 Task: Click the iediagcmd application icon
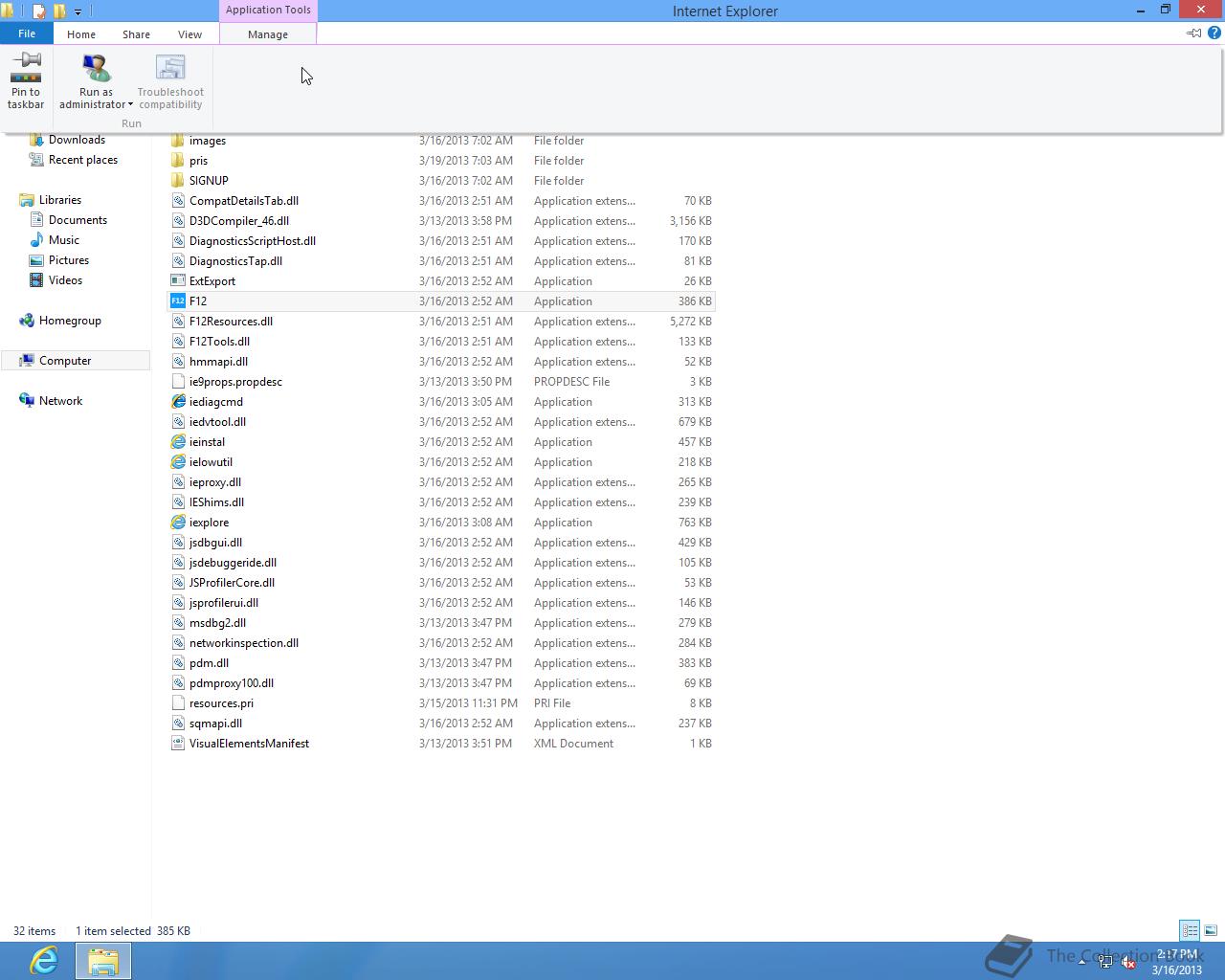(x=177, y=402)
